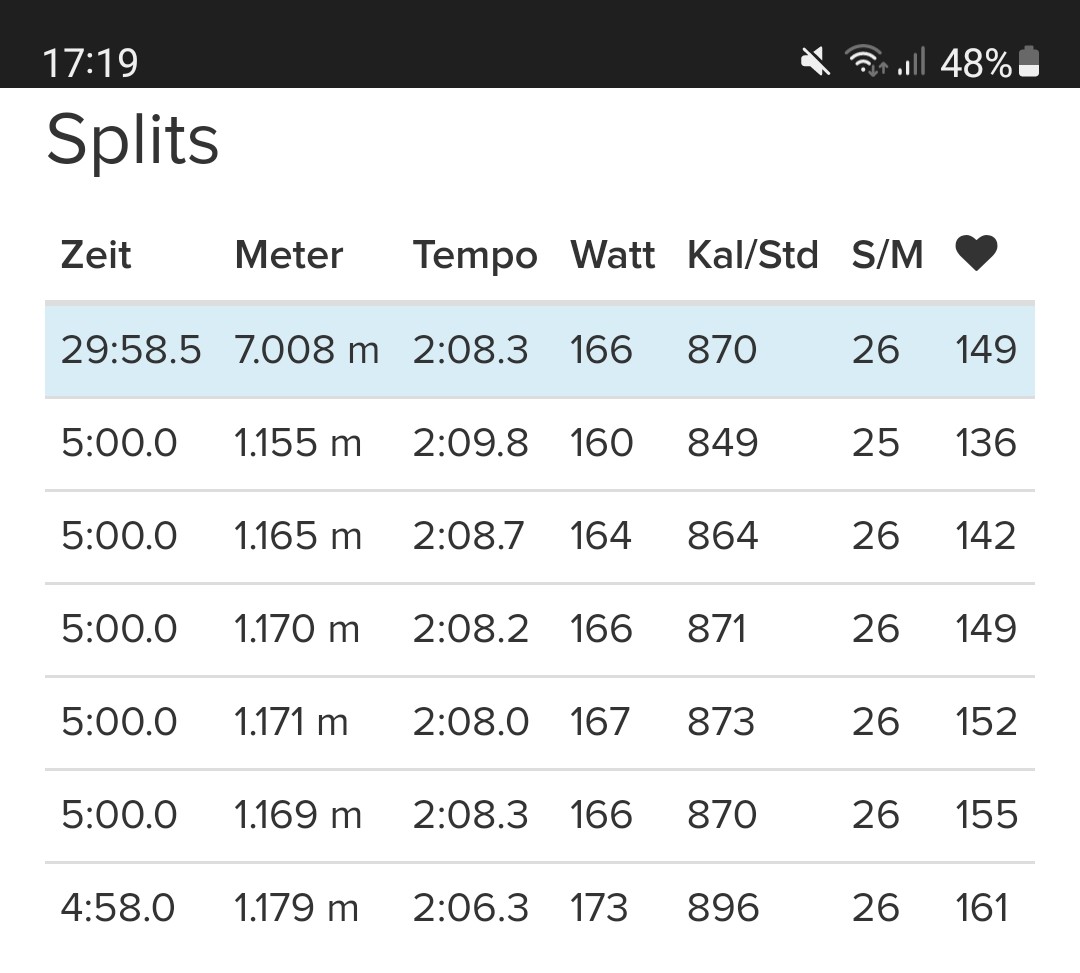
Task: Select the Kal/Std column header
Action: click(753, 255)
